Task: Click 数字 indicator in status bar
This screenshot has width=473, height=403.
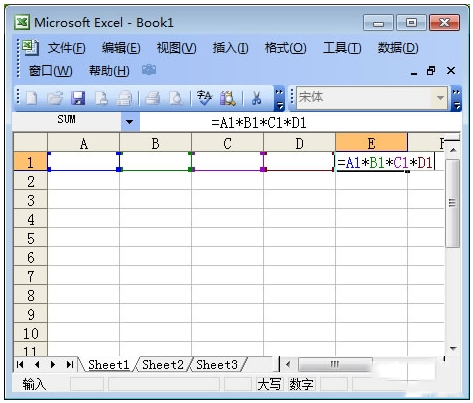Action: coord(301,384)
